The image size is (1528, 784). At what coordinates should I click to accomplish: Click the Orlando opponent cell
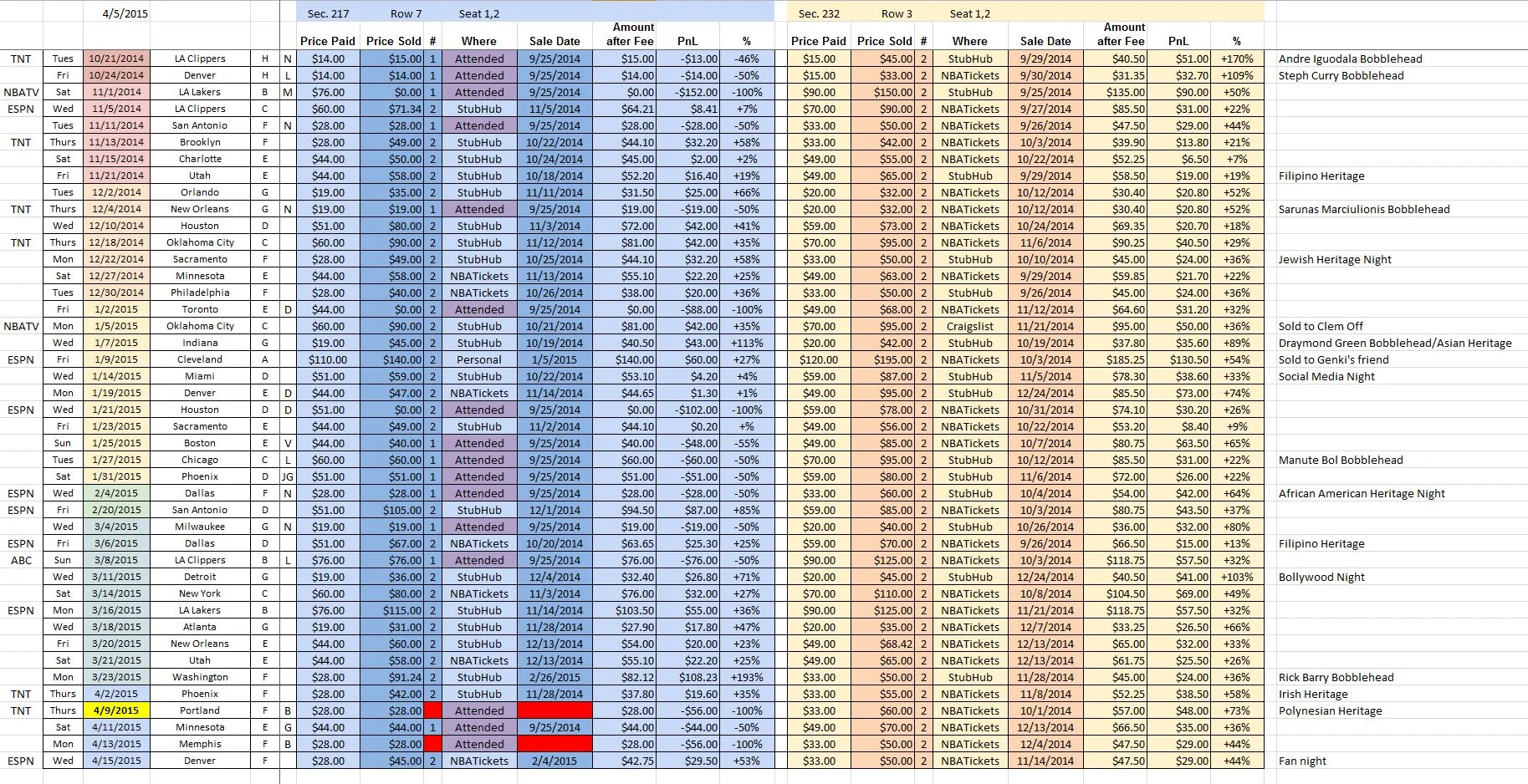200,192
